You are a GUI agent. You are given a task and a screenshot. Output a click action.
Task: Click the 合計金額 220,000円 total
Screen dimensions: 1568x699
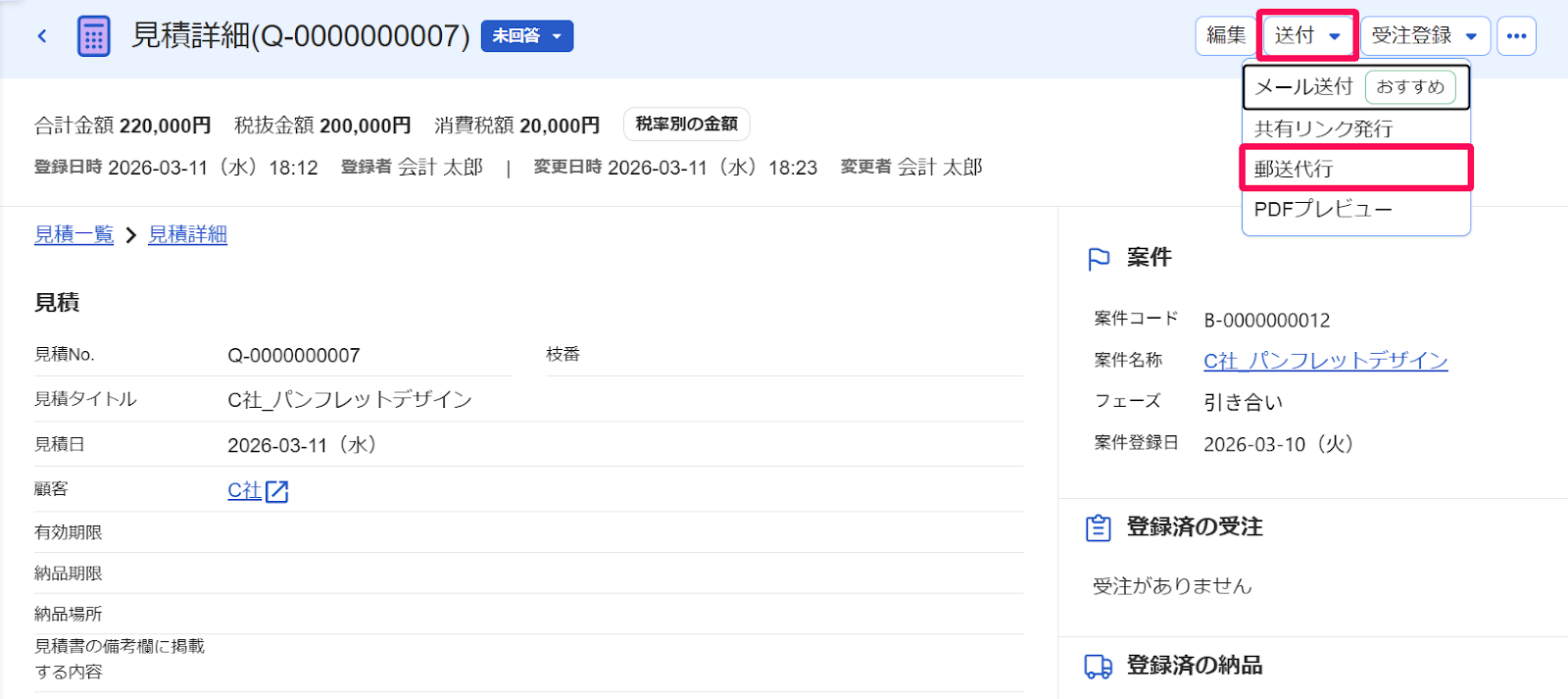(x=122, y=125)
